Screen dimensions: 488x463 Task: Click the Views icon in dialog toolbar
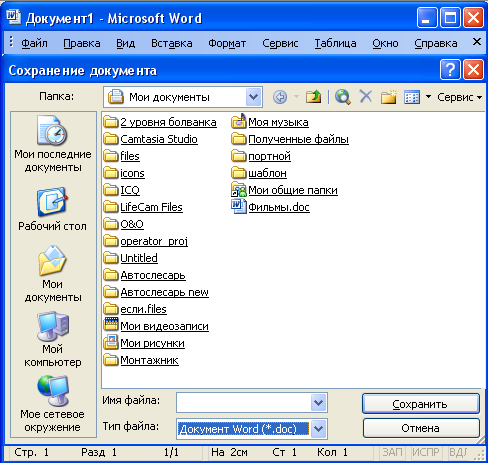pyautogui.click(x=412, y=97)
